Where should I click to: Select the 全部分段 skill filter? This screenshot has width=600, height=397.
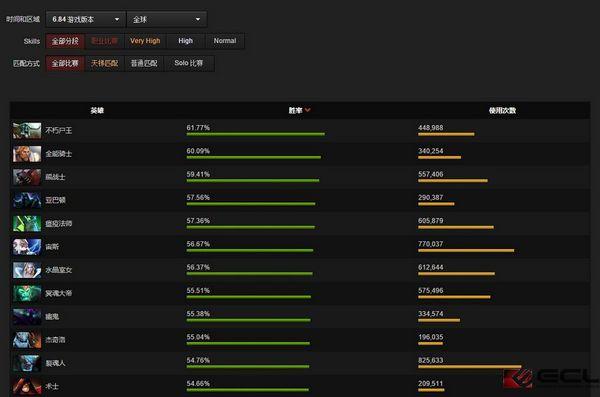coord(65,41)
